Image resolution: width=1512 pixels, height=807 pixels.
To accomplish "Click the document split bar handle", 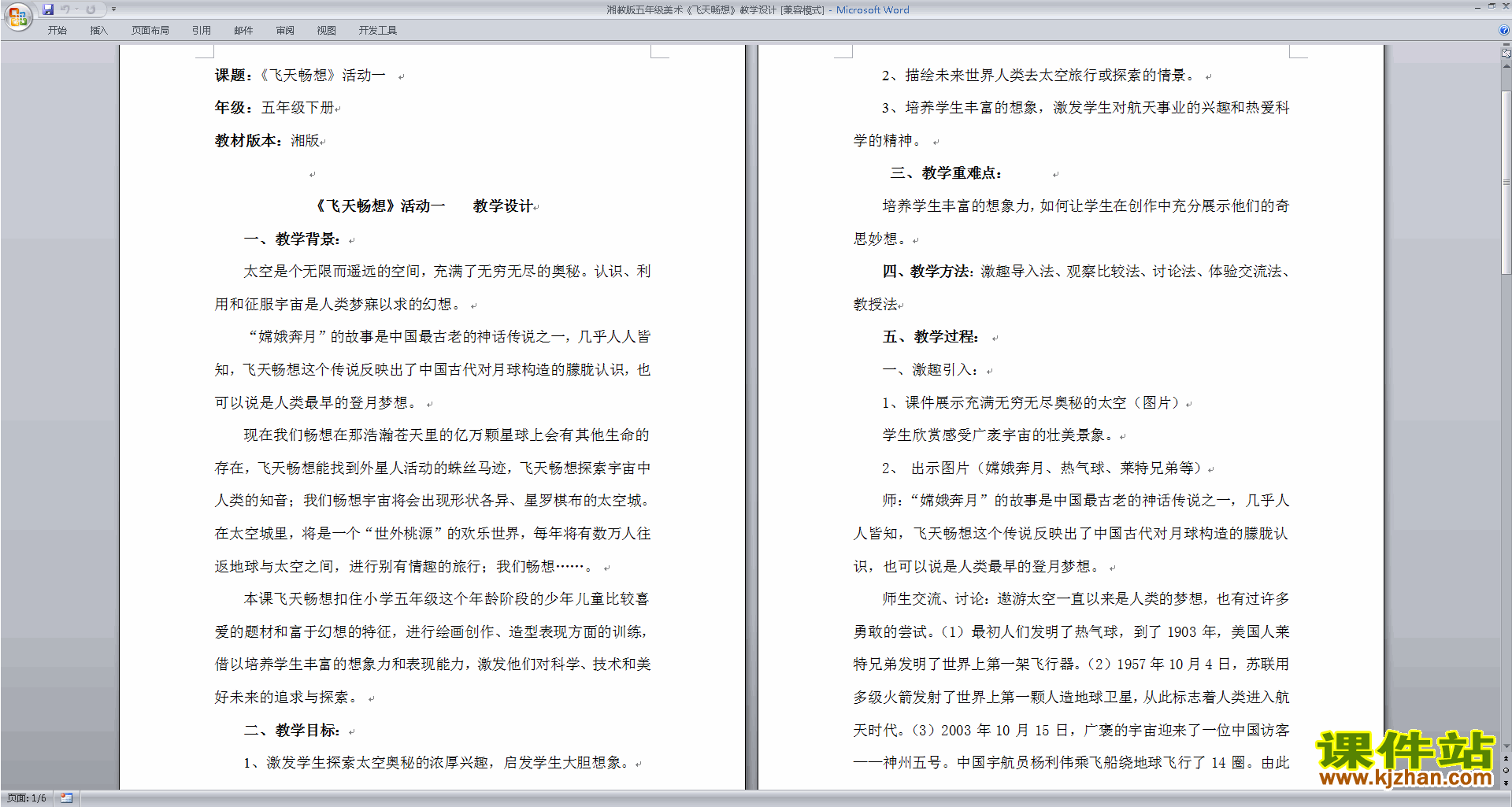I will tap(1506, 46).
